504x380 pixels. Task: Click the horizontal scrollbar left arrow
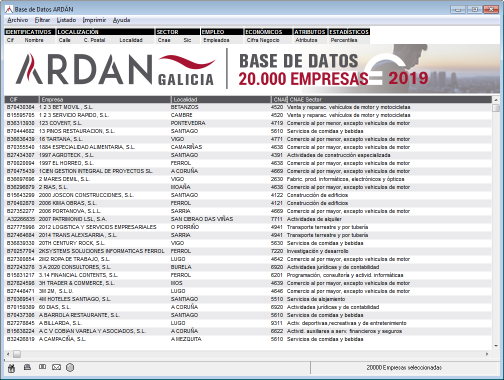[8, 354]
